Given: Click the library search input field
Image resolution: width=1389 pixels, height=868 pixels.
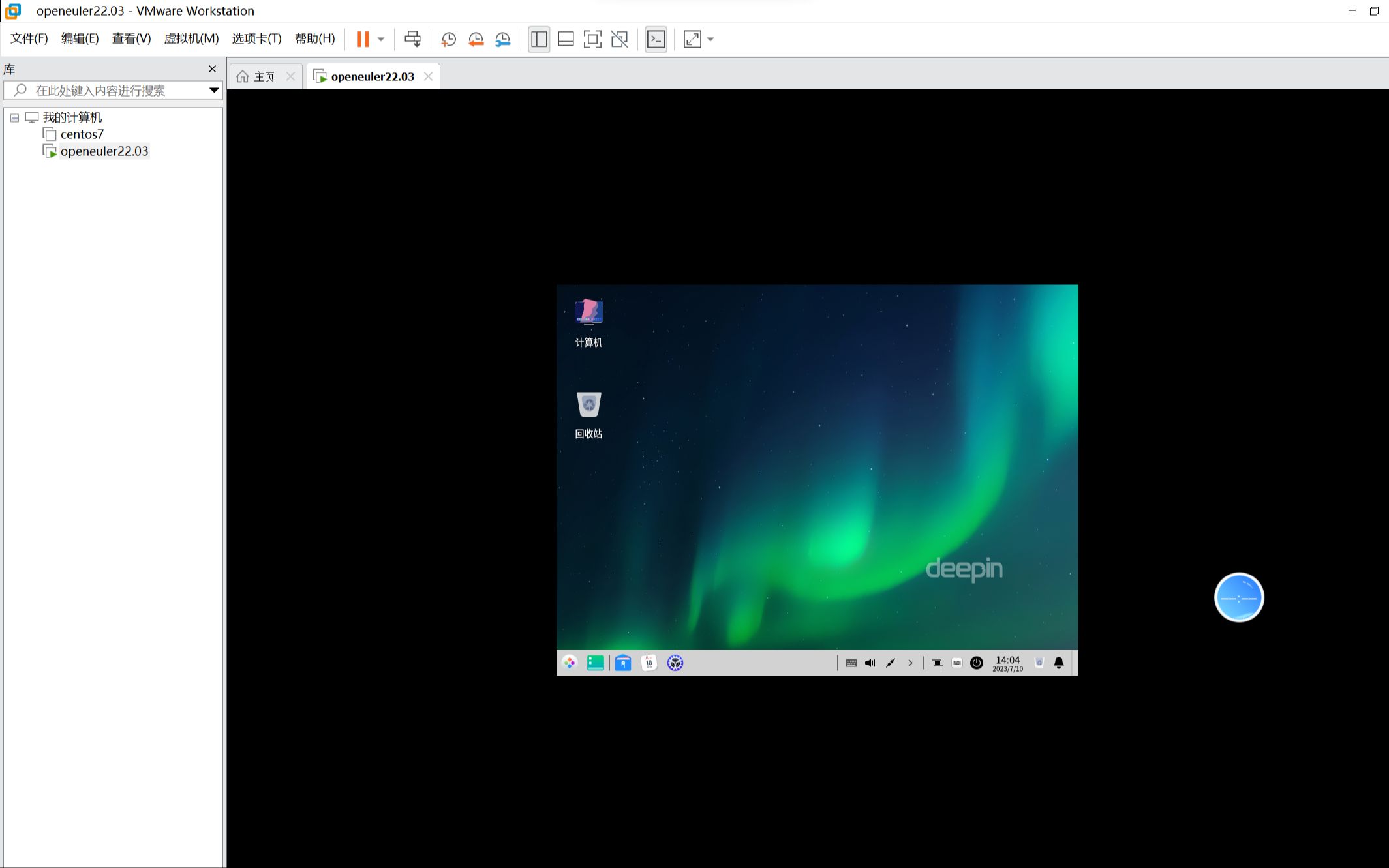Looking at the screenshot, I should pos(111,91).
